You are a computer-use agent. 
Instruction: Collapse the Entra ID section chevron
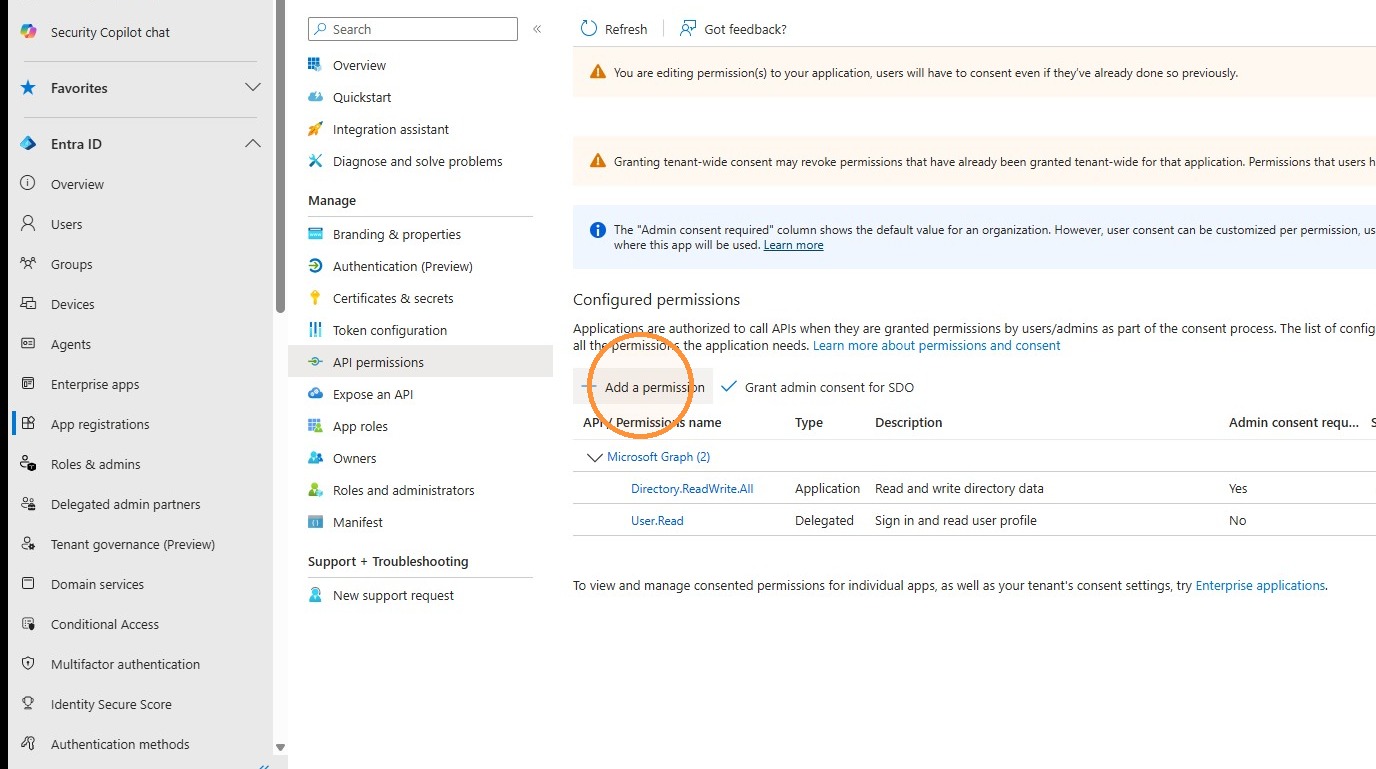coord(253,144)
